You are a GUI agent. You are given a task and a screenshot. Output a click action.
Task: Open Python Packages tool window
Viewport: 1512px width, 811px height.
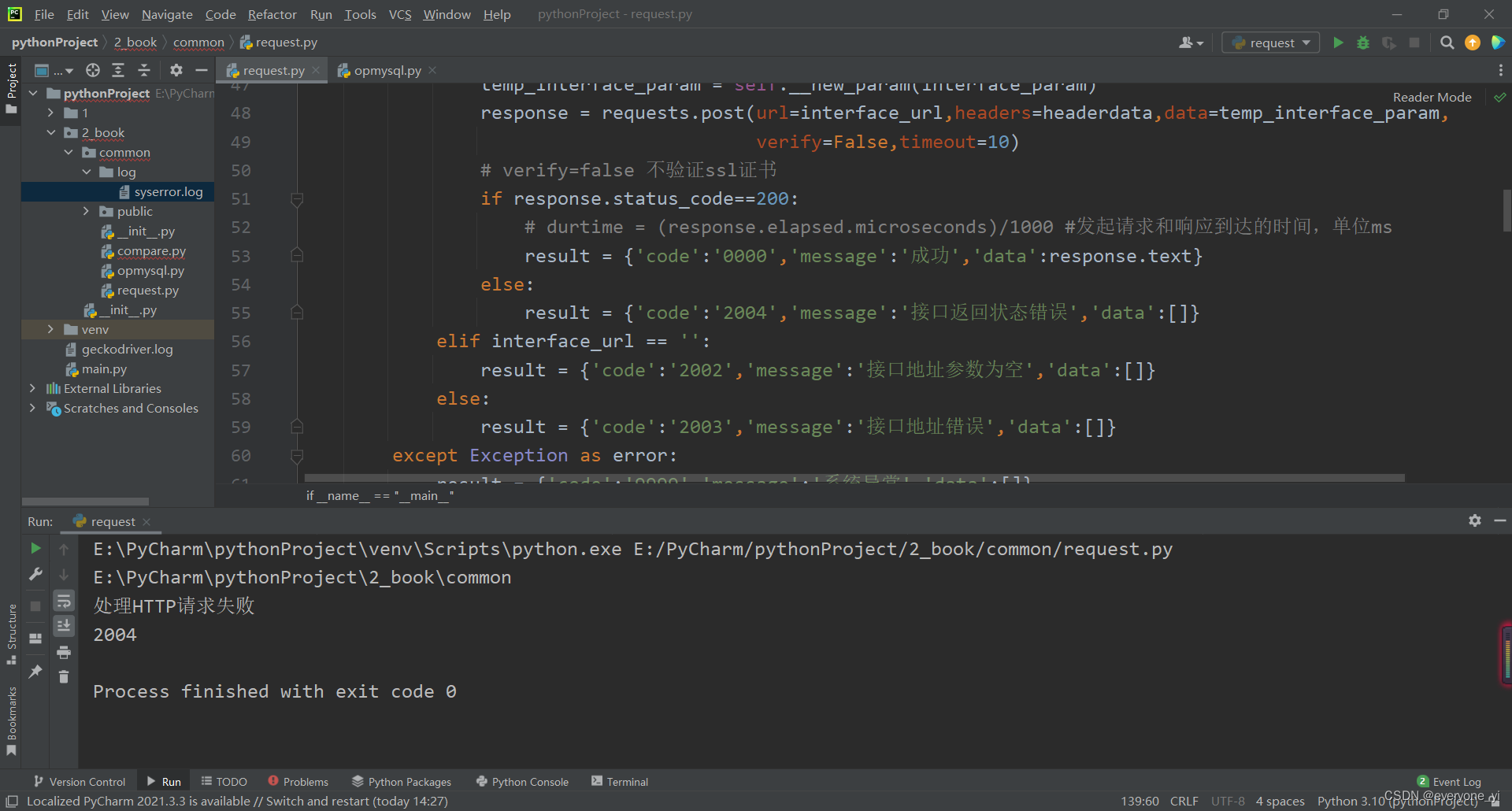click(x=402, y=781)
